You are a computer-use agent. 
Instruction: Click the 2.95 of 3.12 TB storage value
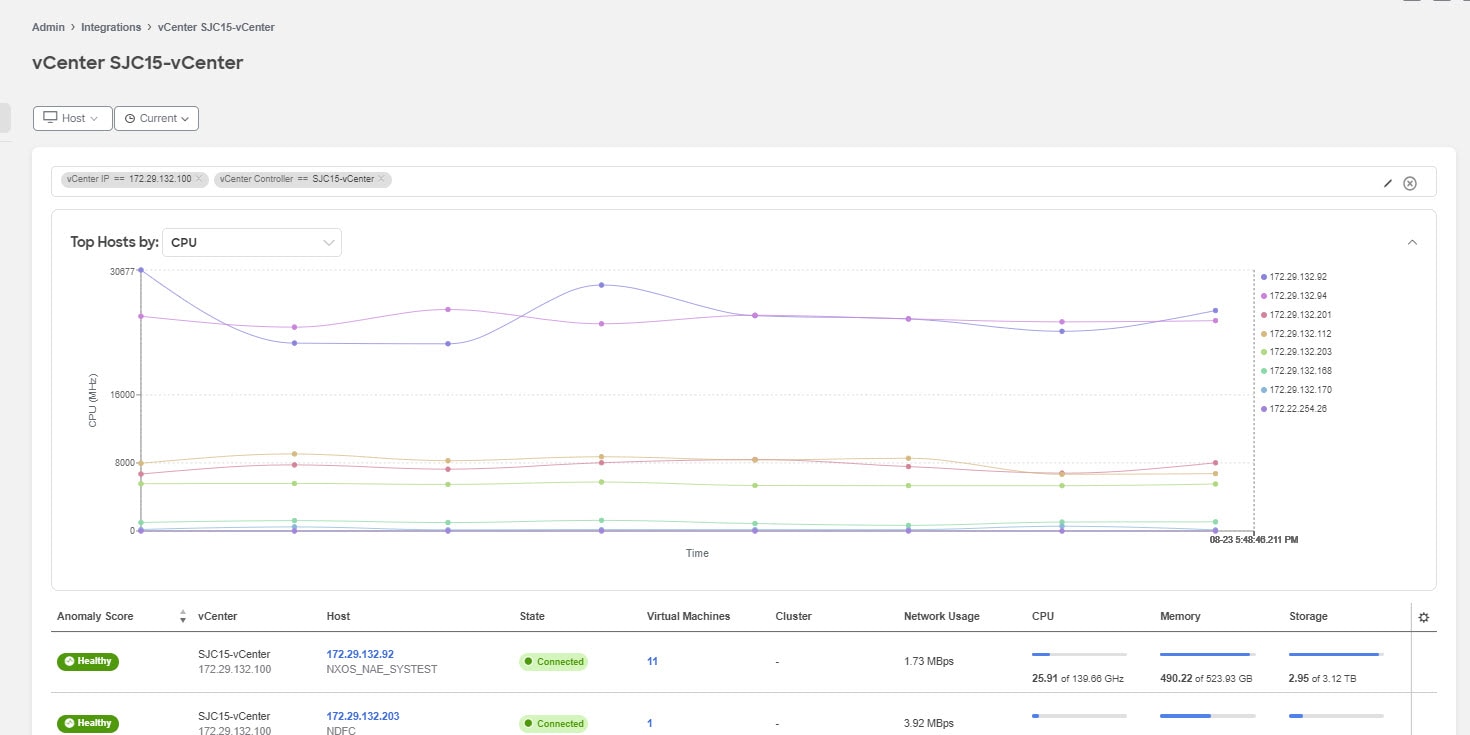pyautogui.click(x=1323, y=678)
